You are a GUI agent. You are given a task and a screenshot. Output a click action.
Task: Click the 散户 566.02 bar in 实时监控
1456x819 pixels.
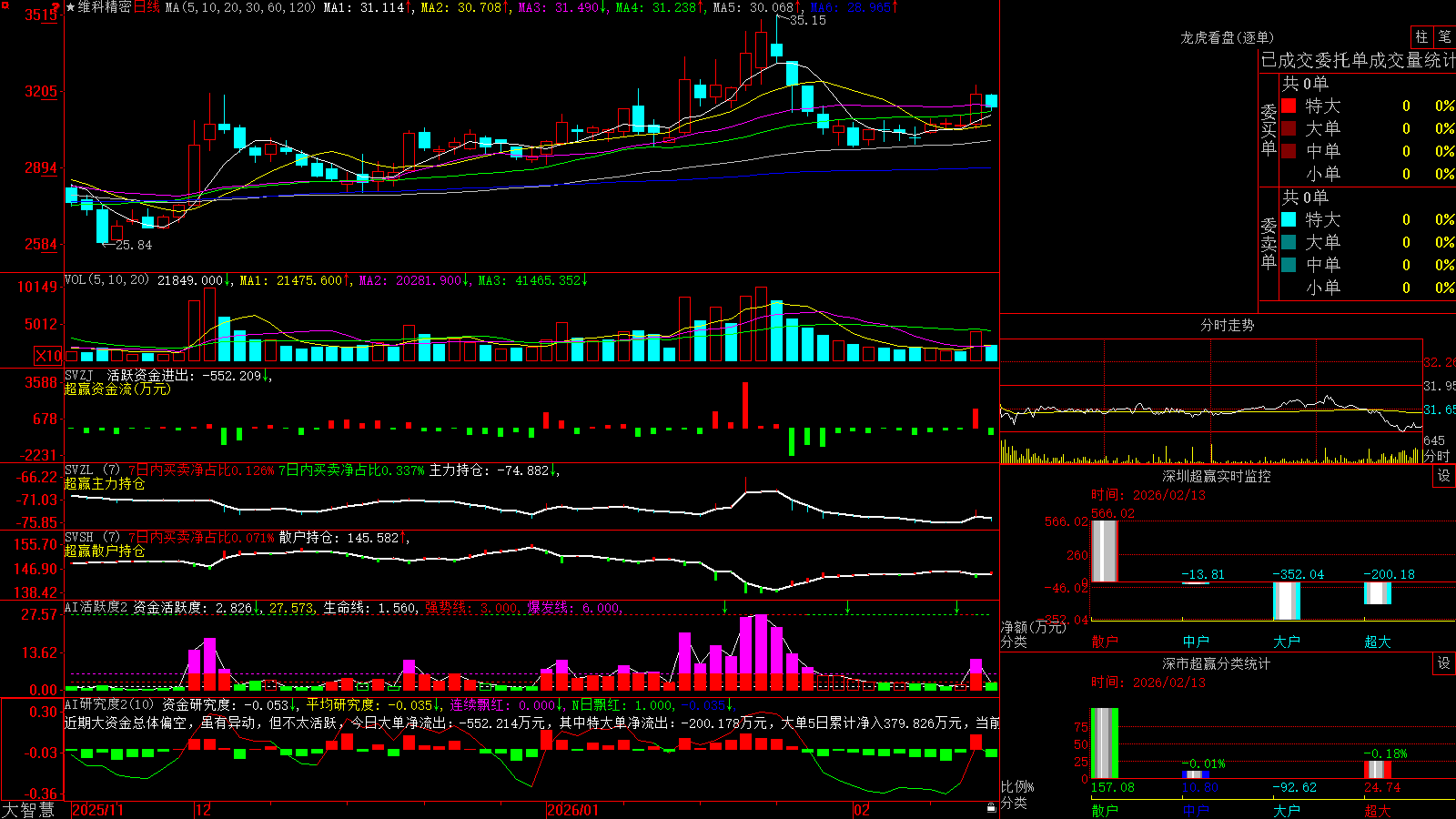click(1105, 551)
